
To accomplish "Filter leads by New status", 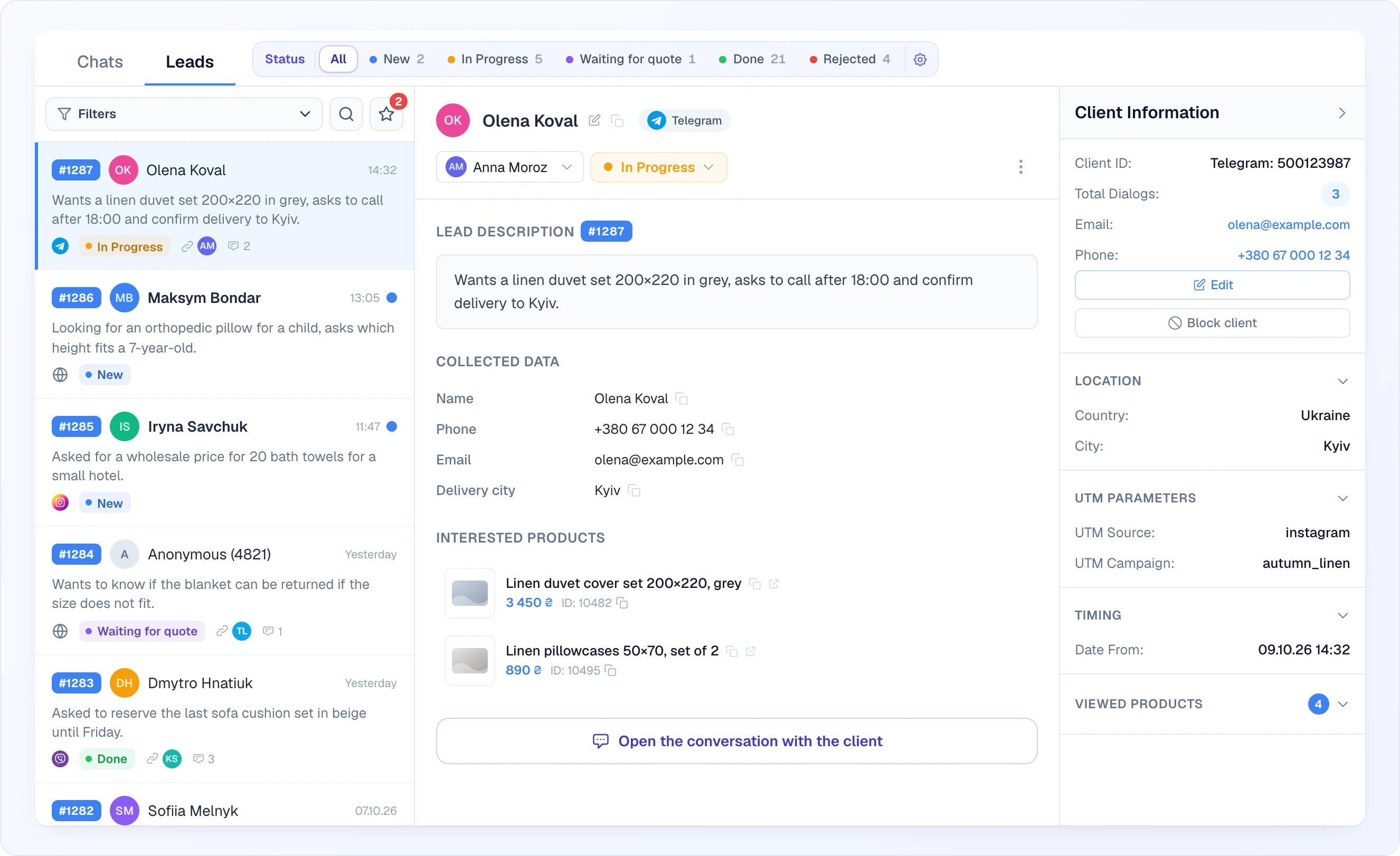I will (x=396, y=59).
